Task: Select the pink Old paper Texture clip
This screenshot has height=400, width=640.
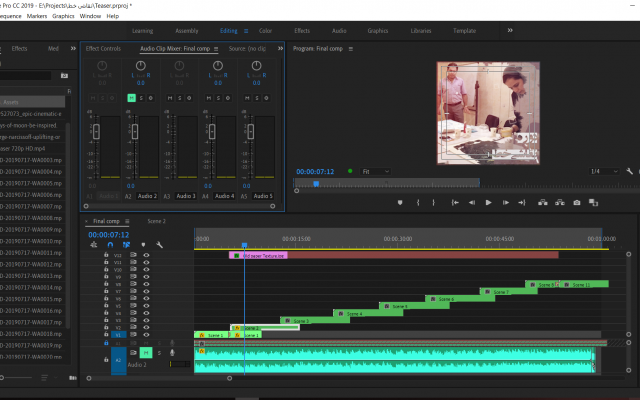Action: pos(258,256)
